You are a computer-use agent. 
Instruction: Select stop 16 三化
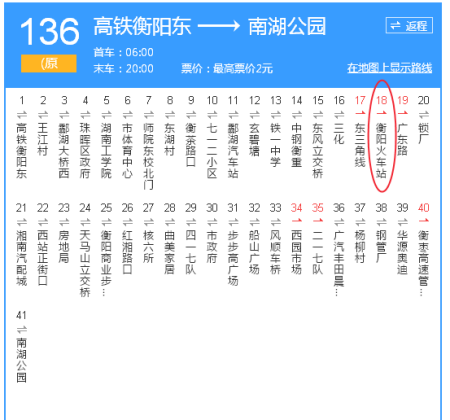point(339,134)
